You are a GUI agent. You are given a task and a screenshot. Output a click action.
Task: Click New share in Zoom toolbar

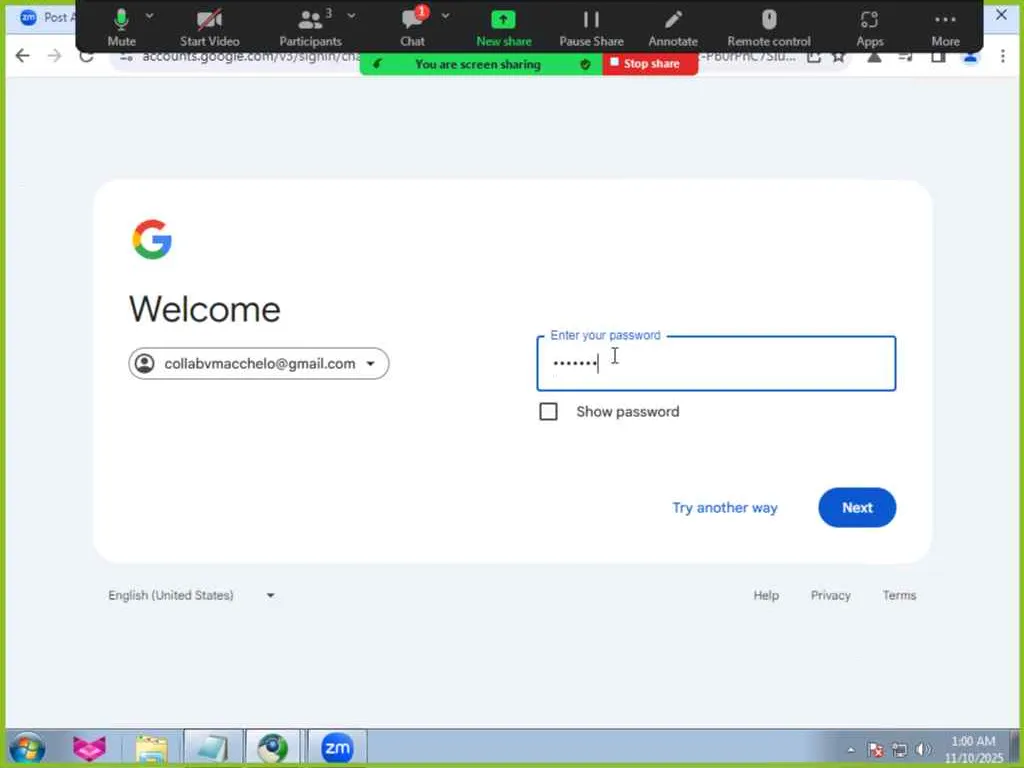pos(504,27)
